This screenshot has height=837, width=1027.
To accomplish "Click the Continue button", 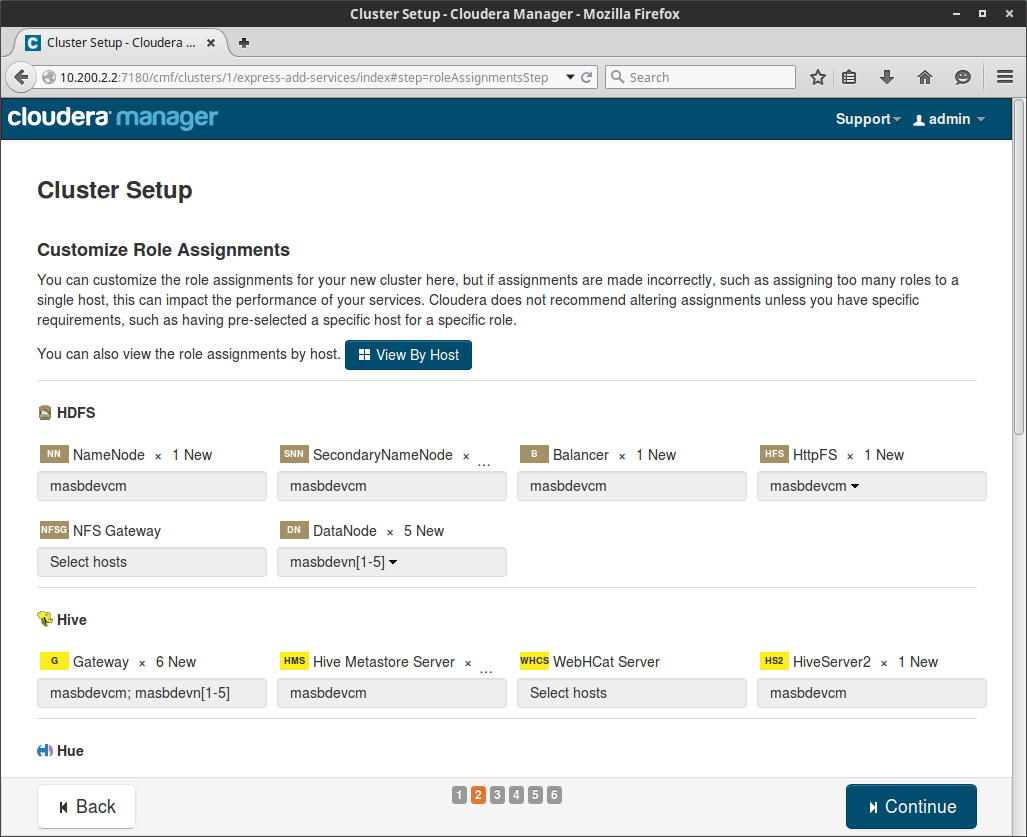I will [911, 806].
